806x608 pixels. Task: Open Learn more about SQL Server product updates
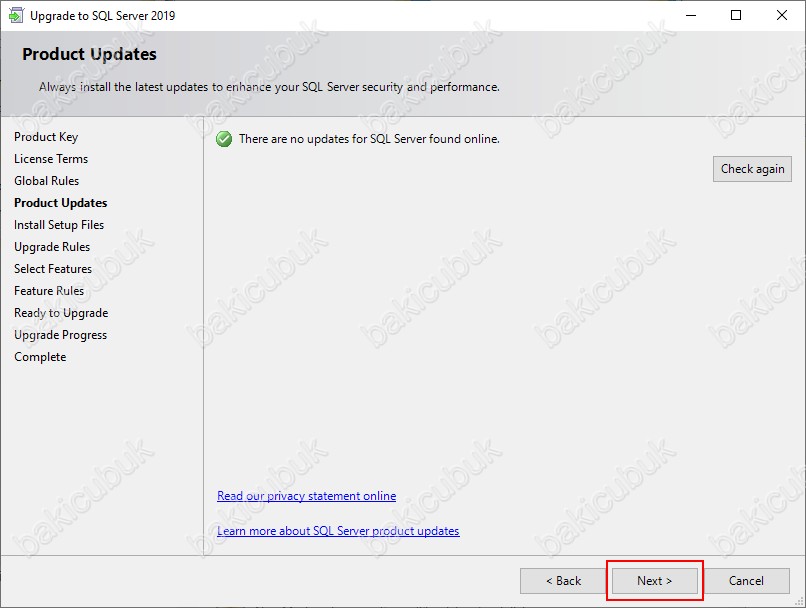(x=338, y=531)
